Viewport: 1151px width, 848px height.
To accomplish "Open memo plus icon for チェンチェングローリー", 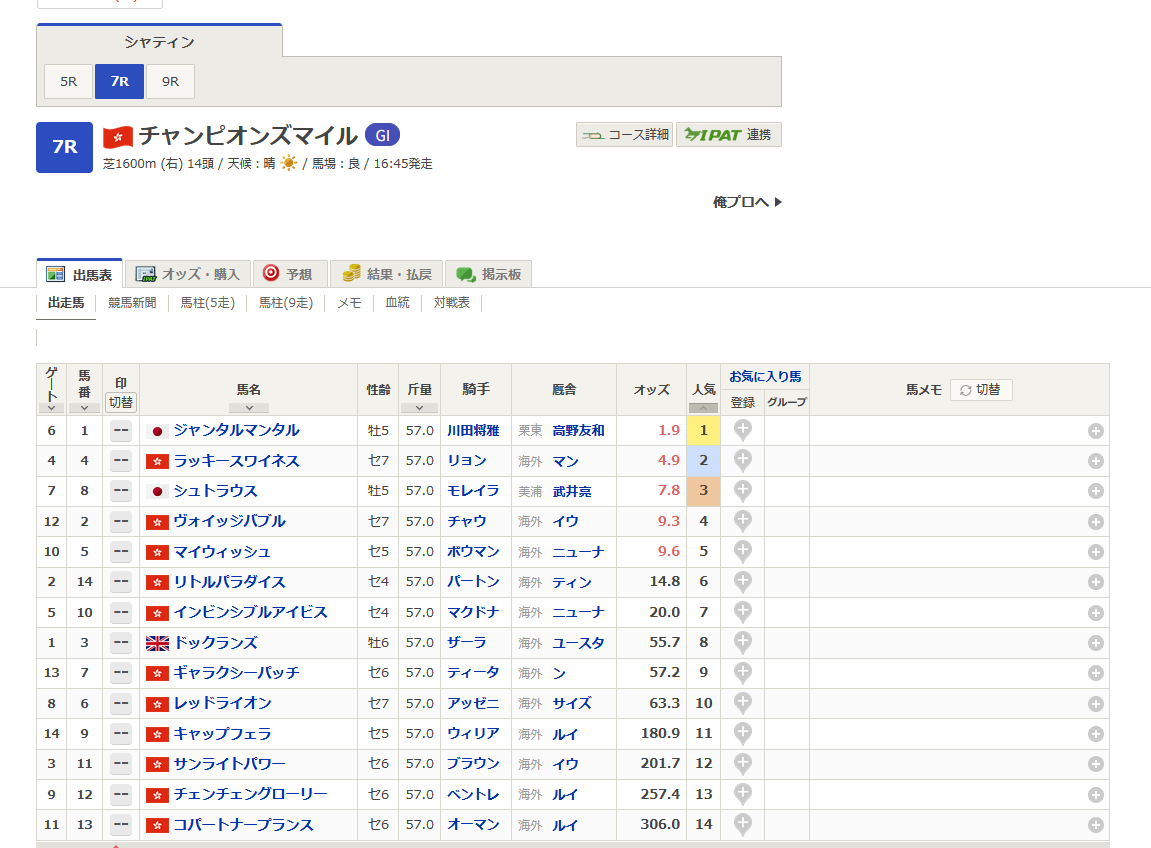I will point(1095,795).
